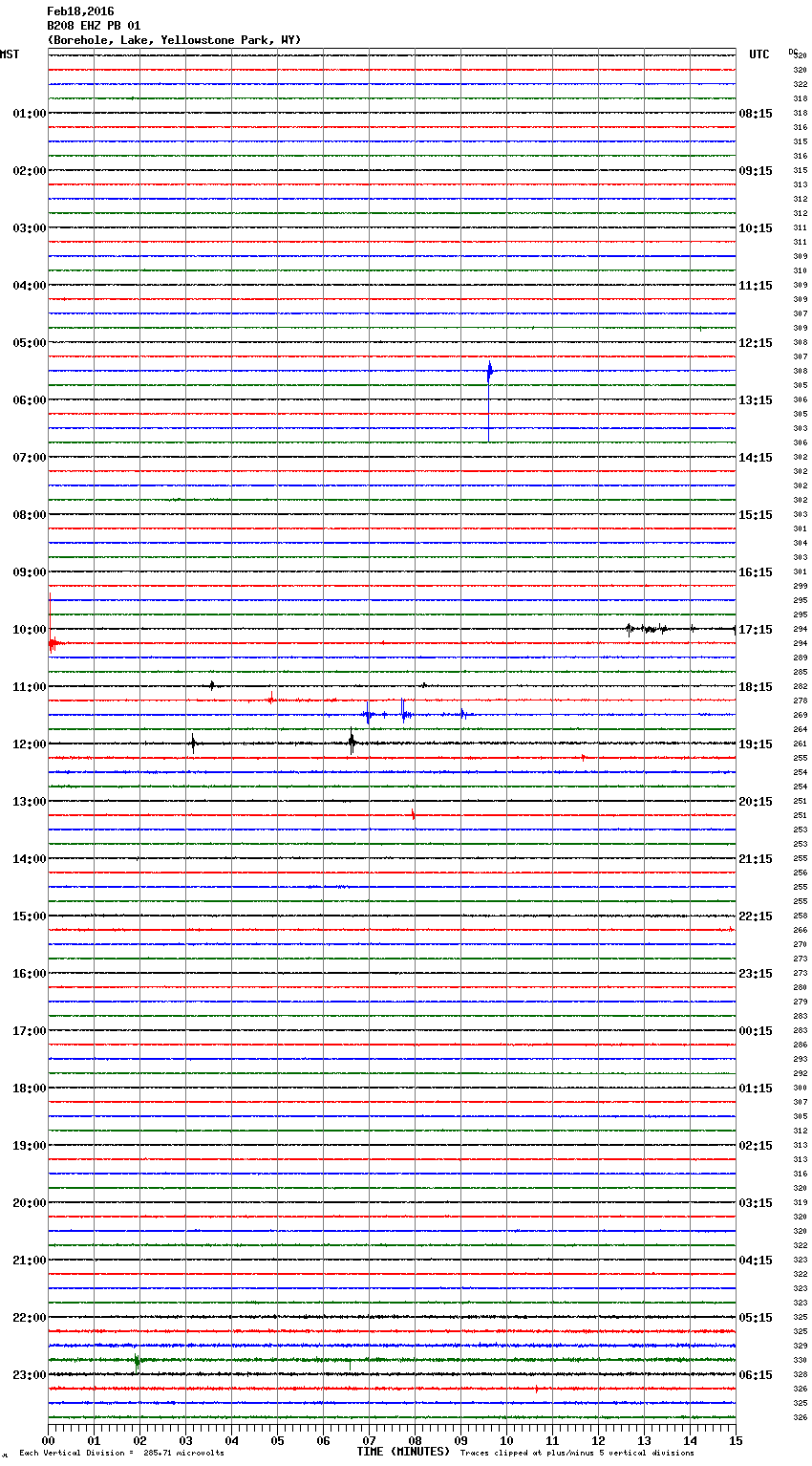Click the 12:00 MST time label
Viewport: 812px width, 1466px height.
30,744
